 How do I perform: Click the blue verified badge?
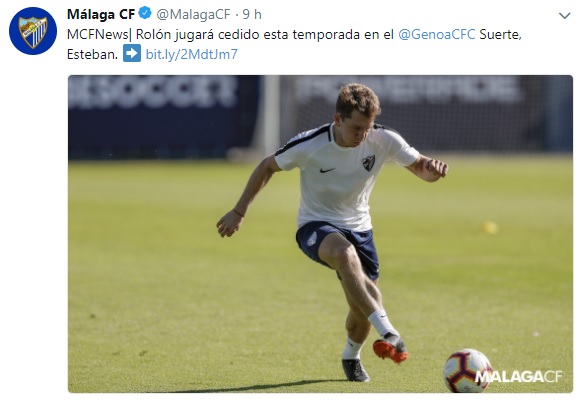pyautogui.click(x=145, y=13)
